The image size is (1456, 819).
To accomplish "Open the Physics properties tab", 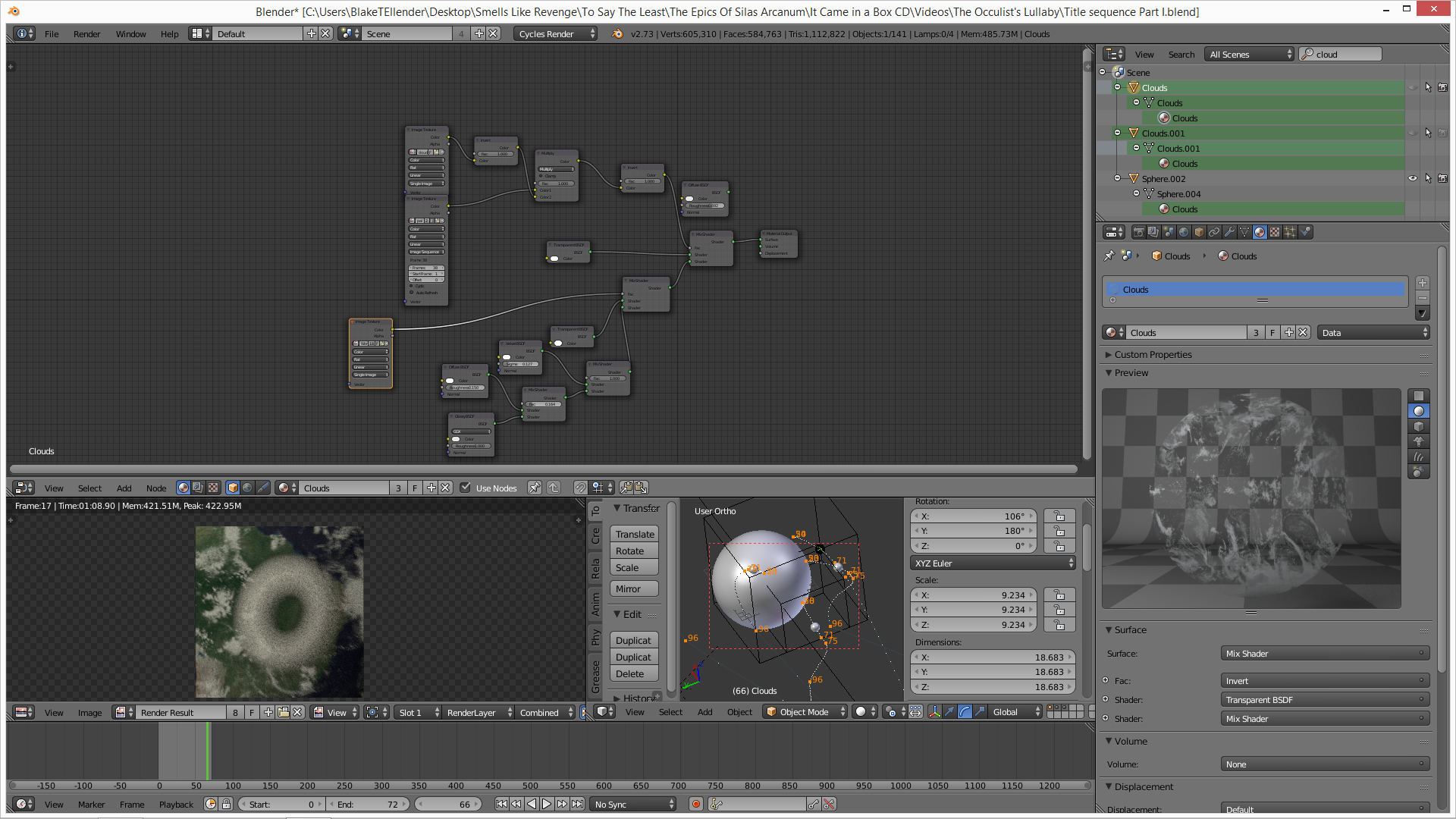I will [x=1305, y=232].
